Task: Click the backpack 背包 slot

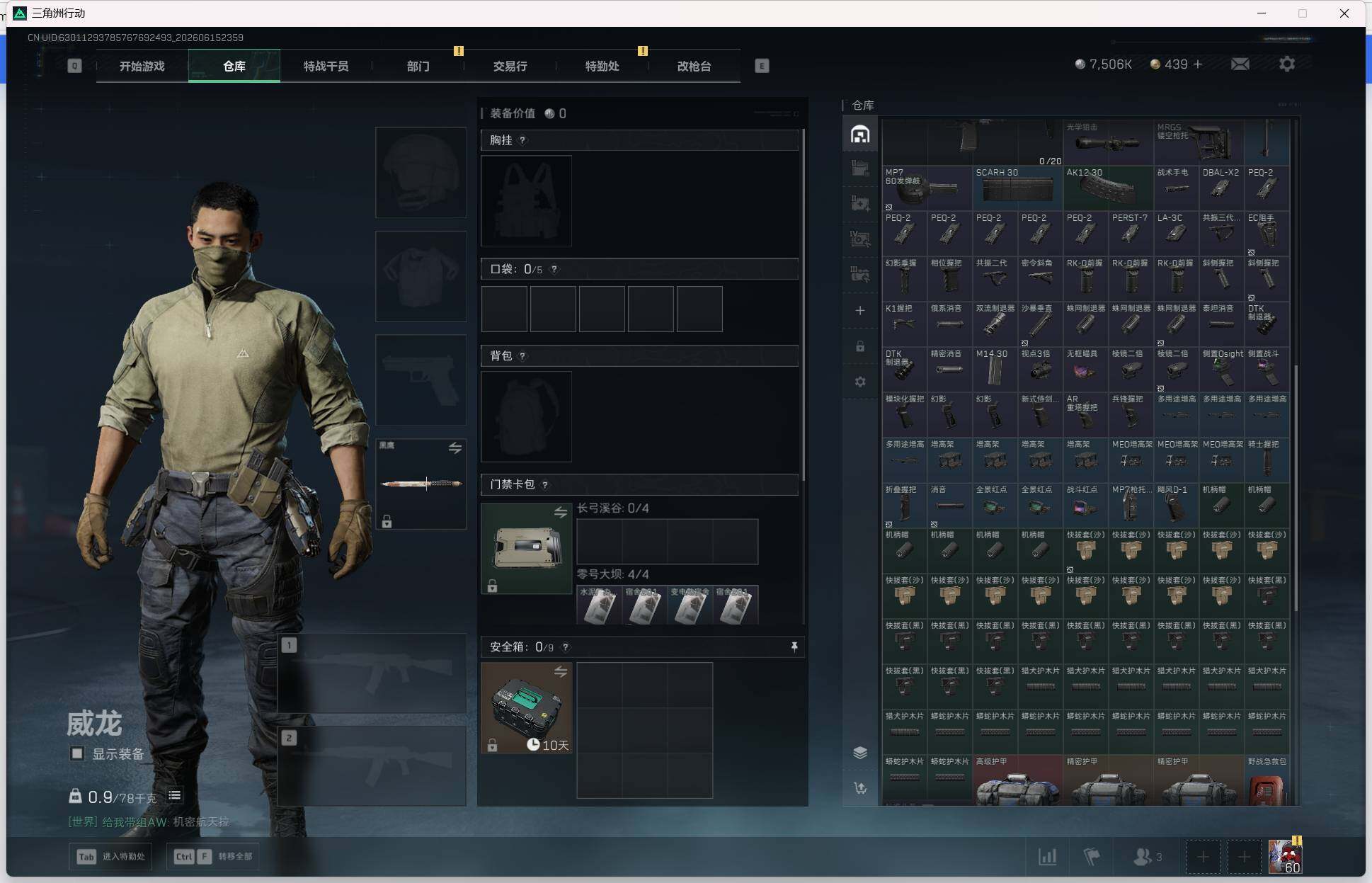Action: pyautogui.click(x=526, y=416)
